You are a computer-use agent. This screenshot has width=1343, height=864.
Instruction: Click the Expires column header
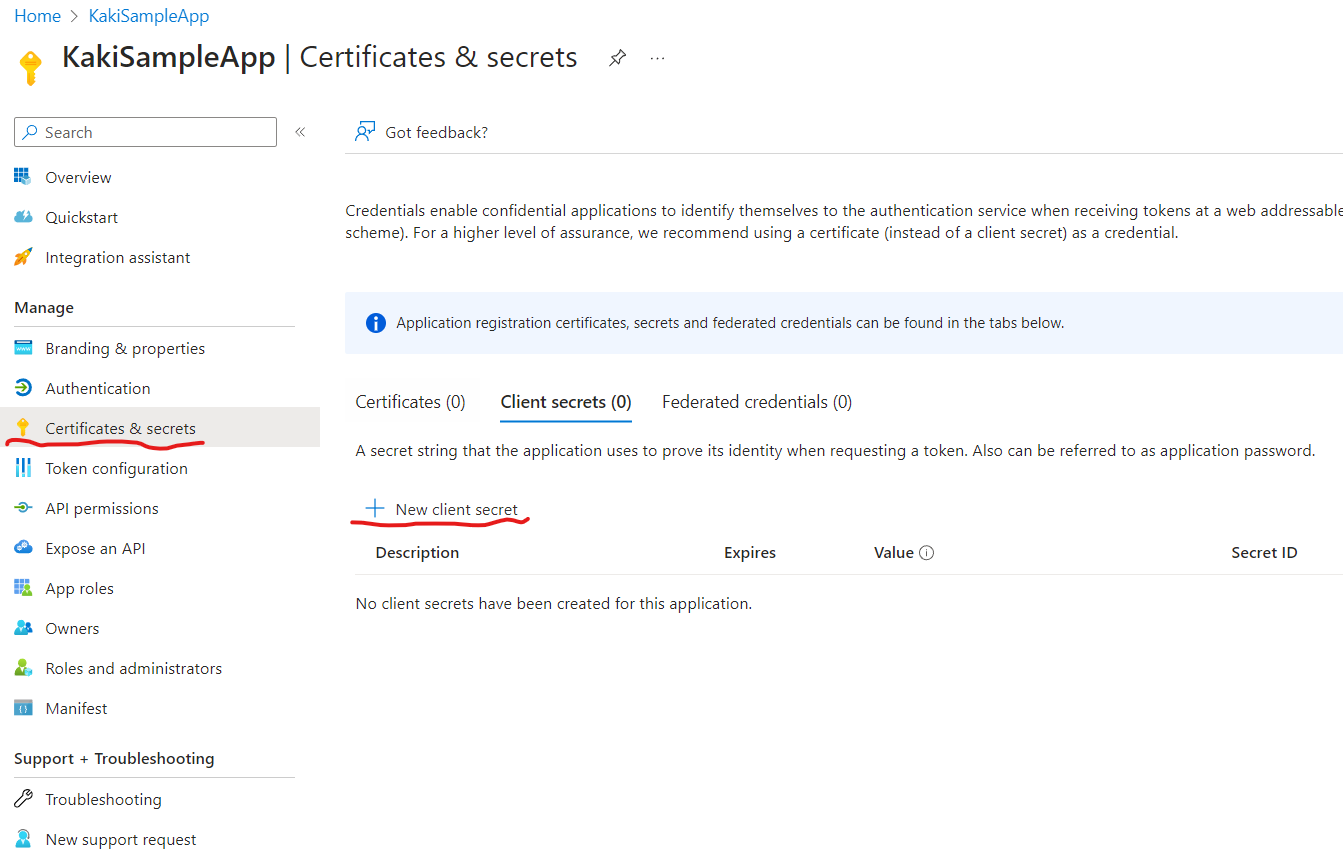750,553
